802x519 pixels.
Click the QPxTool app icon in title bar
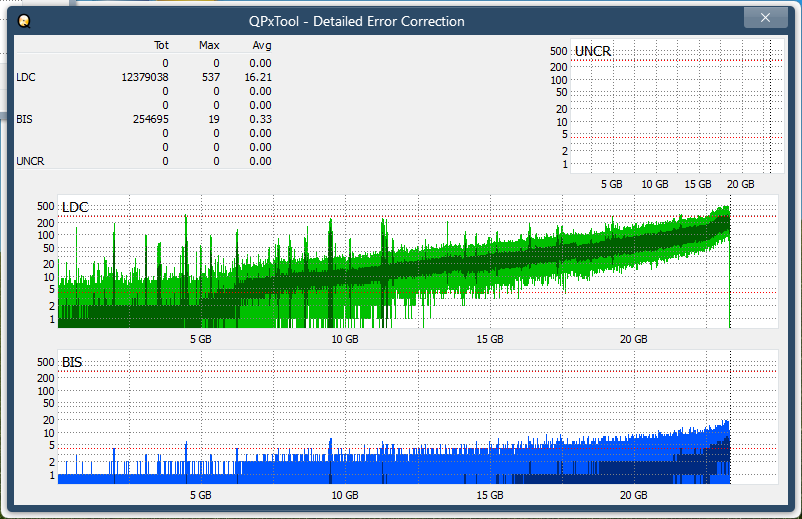24,21
